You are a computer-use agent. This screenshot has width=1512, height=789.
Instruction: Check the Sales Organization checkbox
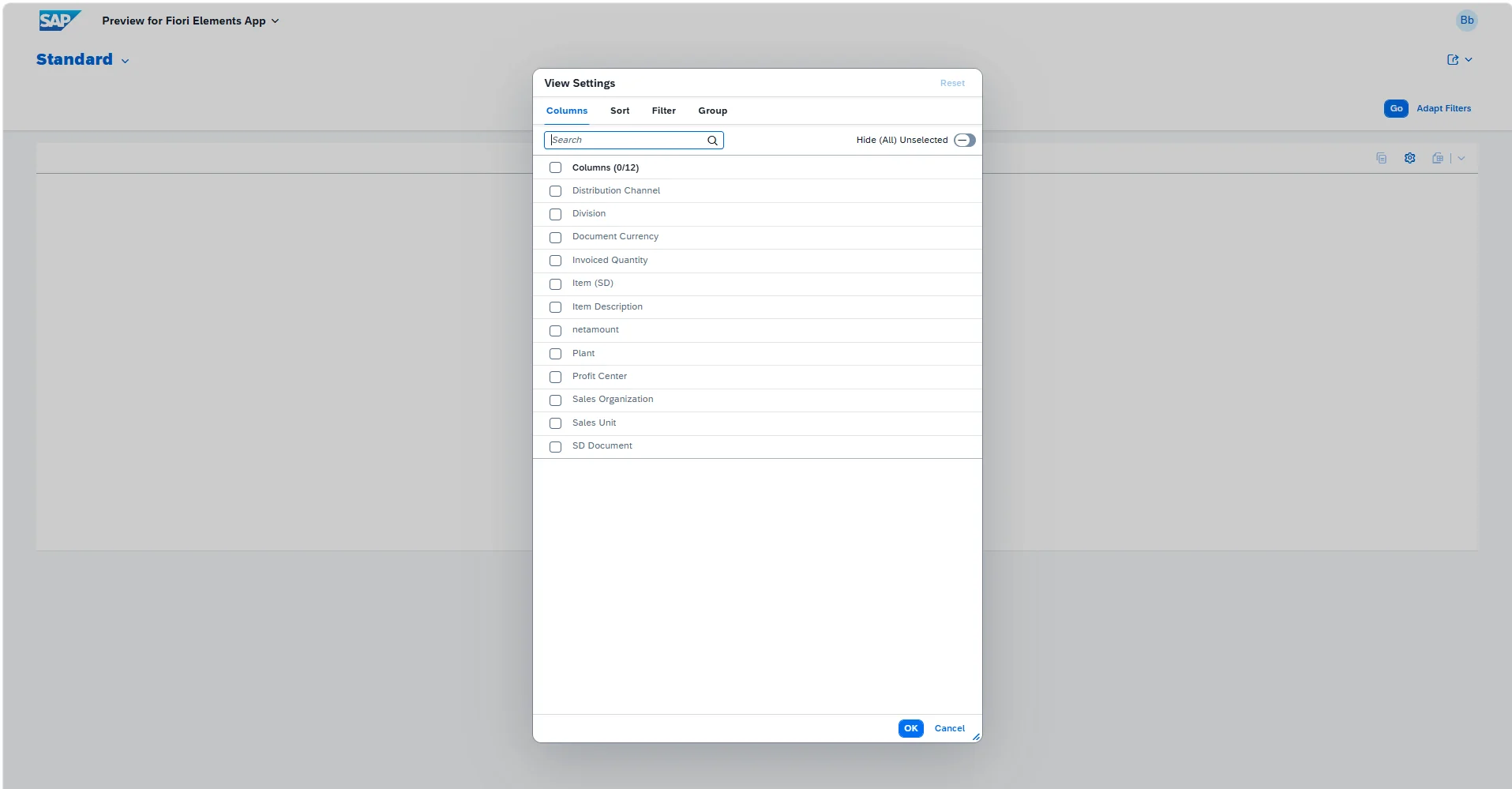pos(555,400)
